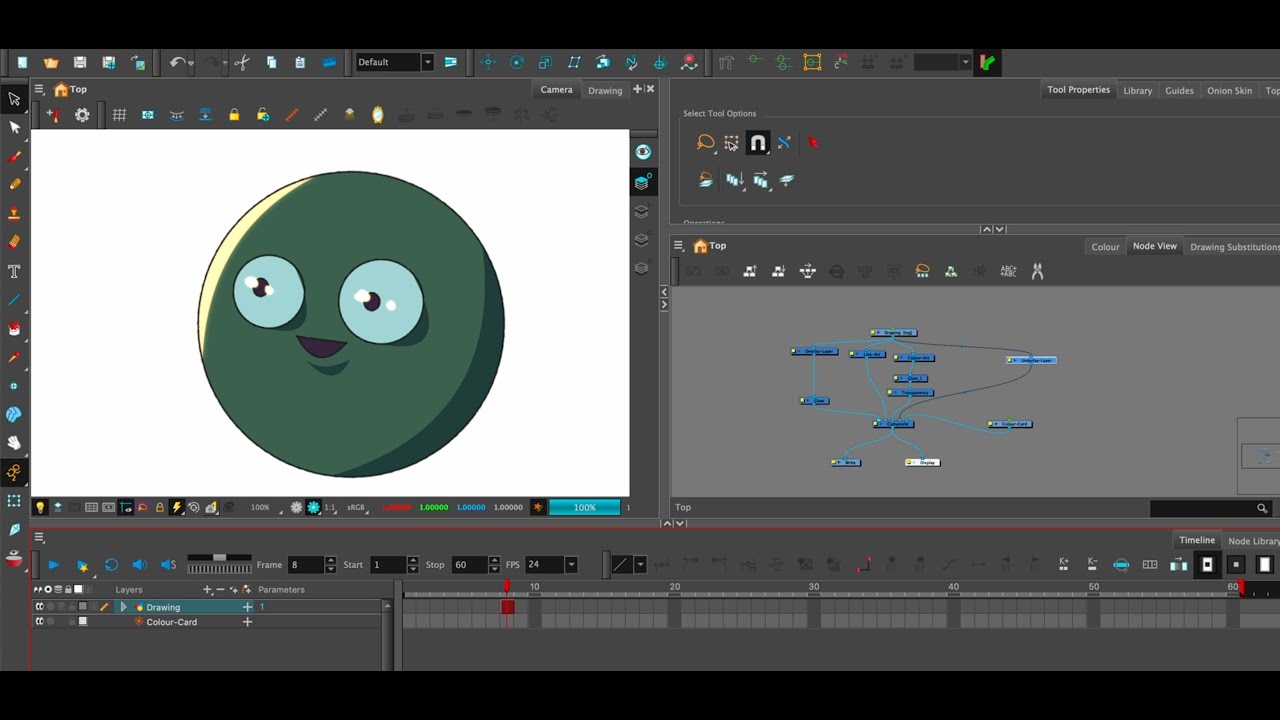This screenshot has width=1280, height=720.
Task: Select the Hand grabber tool
Action: (14, 442)
